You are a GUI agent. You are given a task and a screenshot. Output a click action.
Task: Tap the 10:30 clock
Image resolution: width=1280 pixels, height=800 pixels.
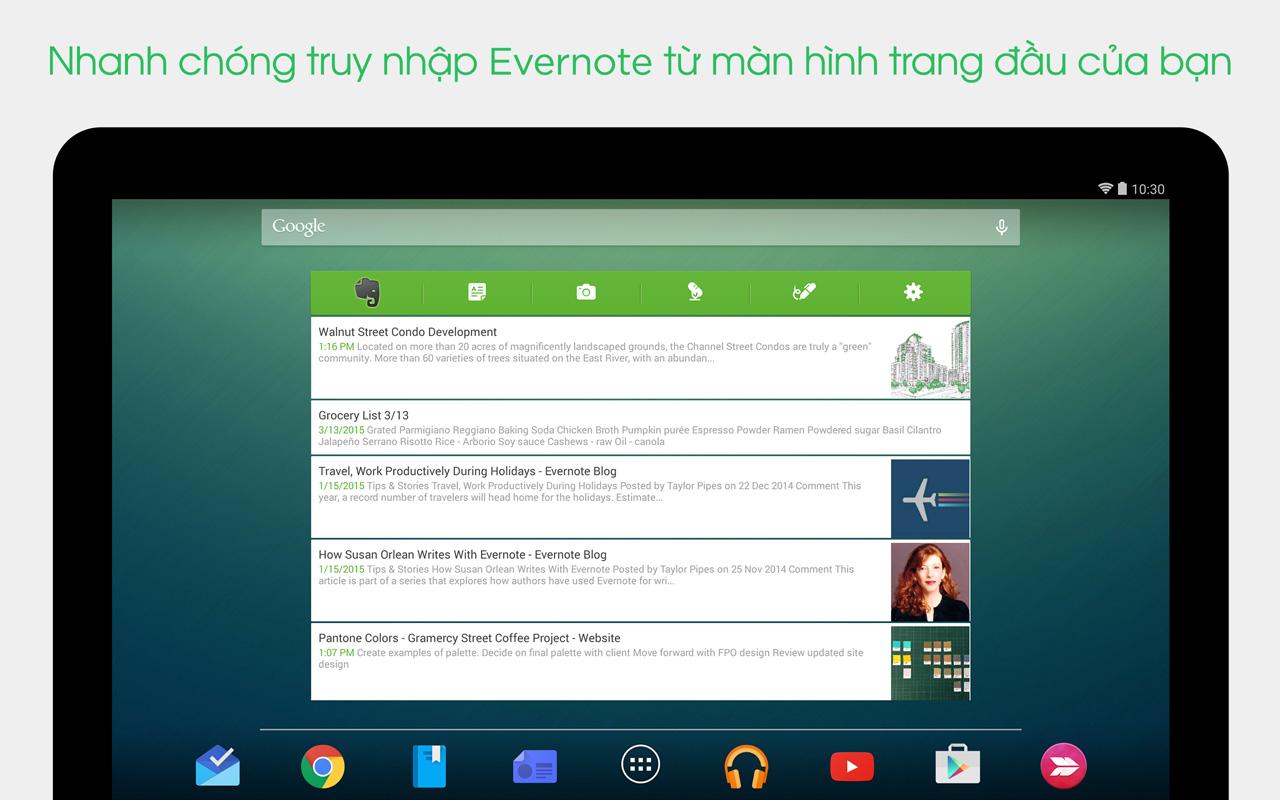[x=1148, y=189]
